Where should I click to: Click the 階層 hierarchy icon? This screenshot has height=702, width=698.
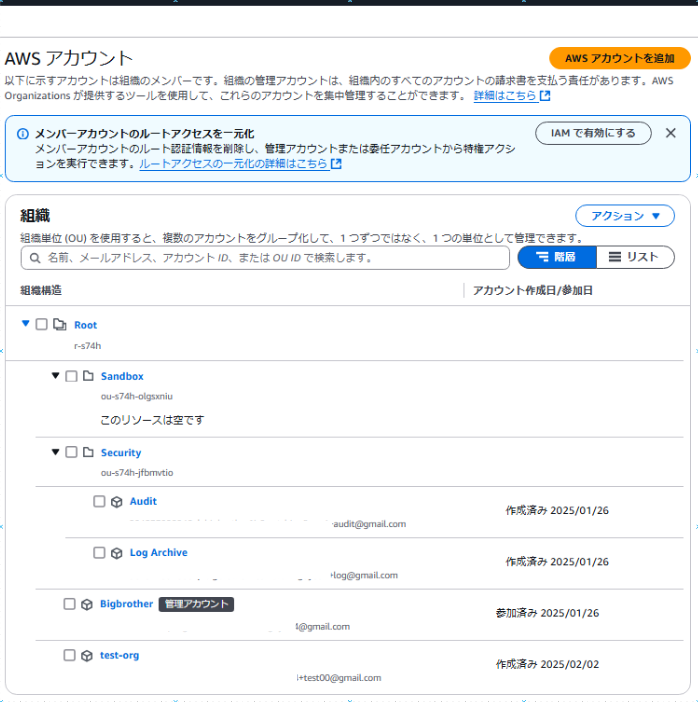click(542, 257)
